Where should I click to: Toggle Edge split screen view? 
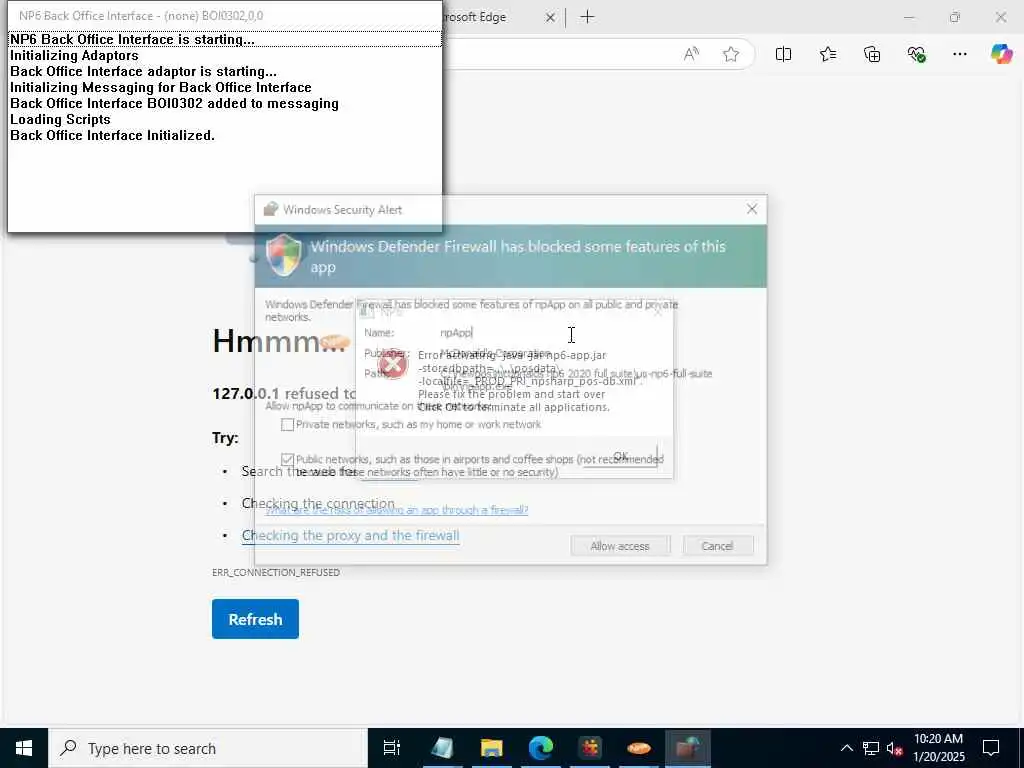click(x=783, y=54)
